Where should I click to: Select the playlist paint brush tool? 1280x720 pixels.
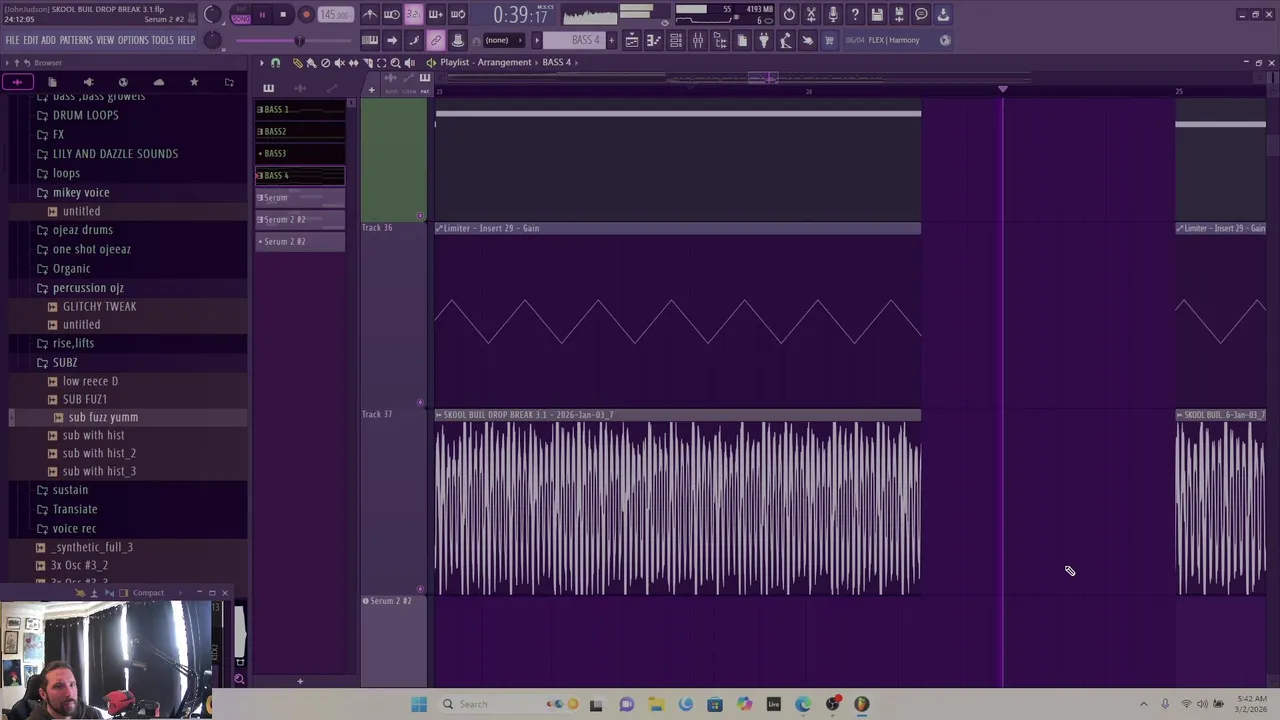(311, 62)
